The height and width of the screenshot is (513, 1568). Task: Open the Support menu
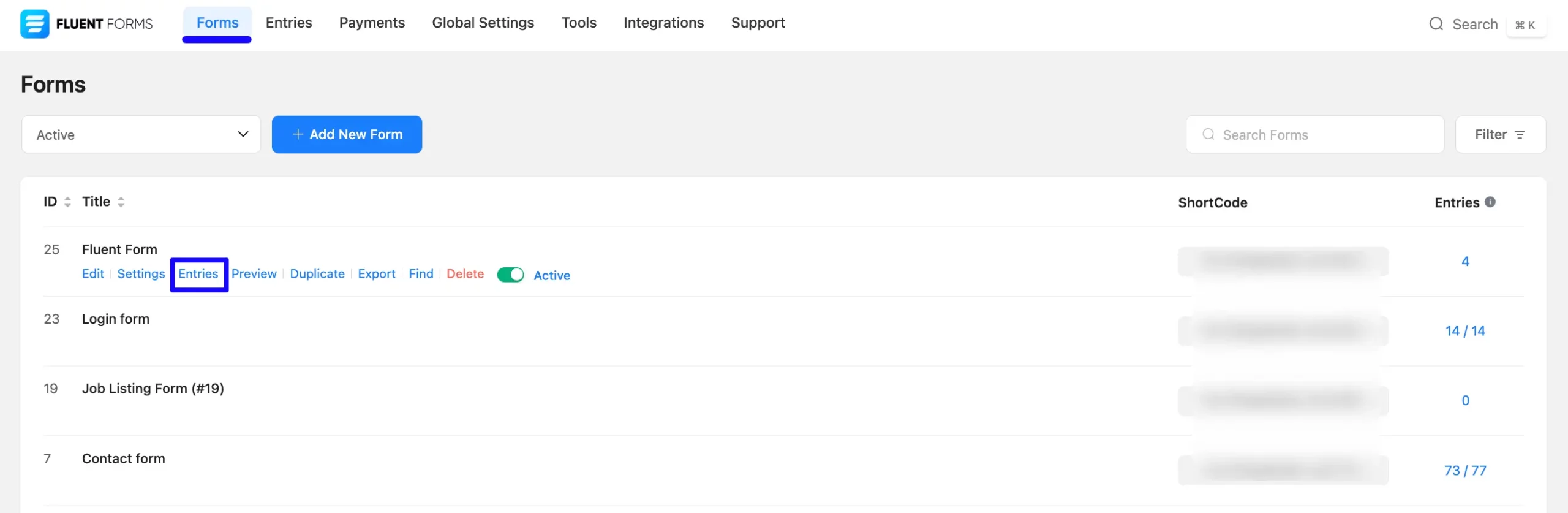[x=758, y=23]
